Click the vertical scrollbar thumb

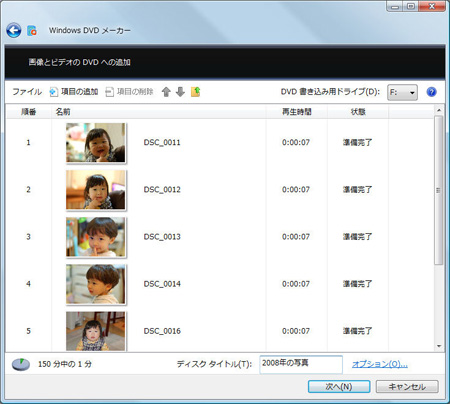pyautogui.click(x=439, y=190)
